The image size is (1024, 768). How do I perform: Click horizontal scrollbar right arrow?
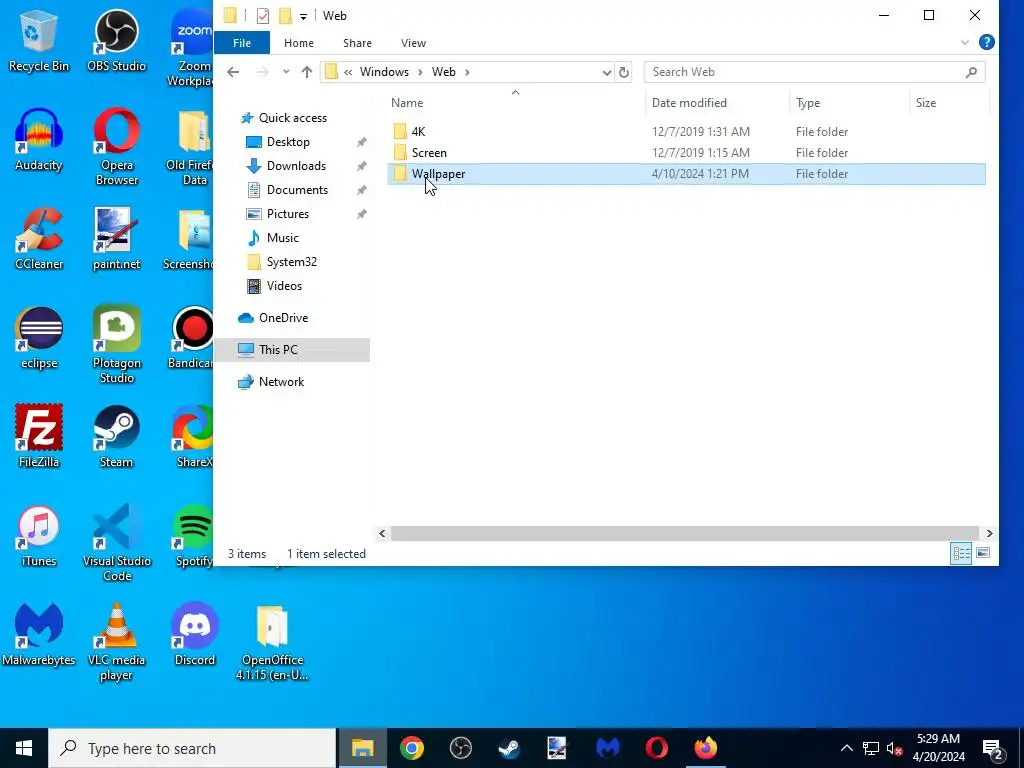989,533
